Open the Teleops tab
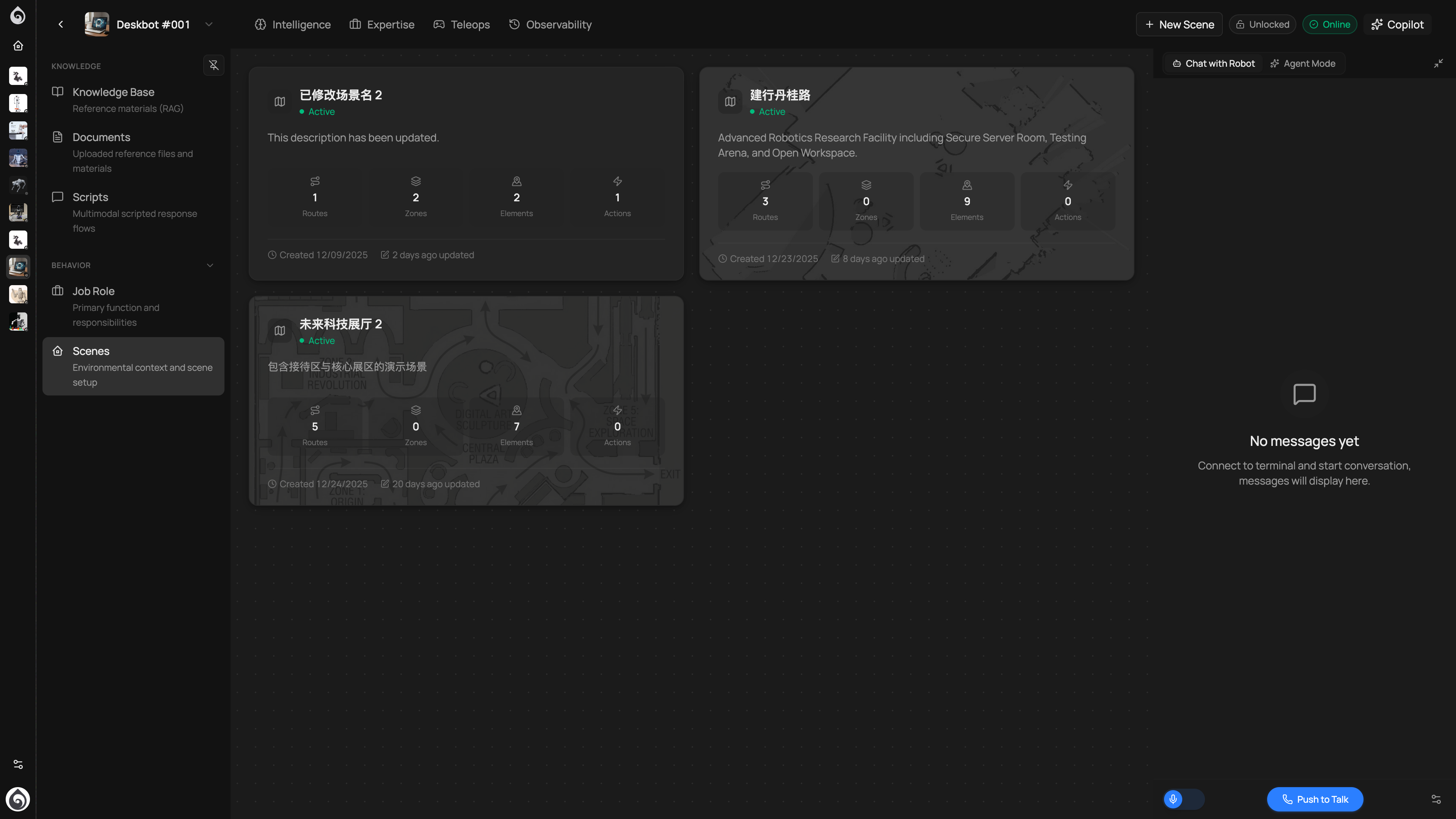1456x819 pixels. 461,24
